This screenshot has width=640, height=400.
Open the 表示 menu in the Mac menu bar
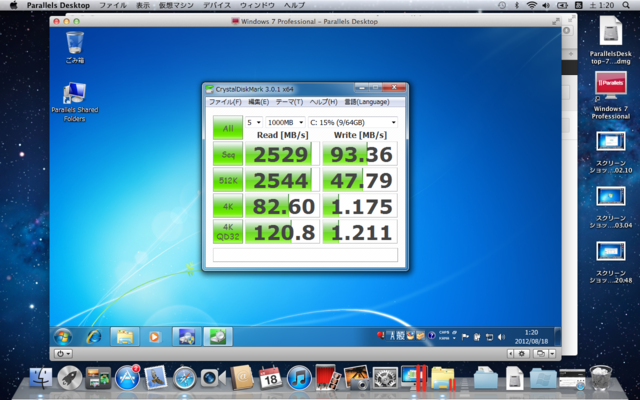tap(142, 5)
